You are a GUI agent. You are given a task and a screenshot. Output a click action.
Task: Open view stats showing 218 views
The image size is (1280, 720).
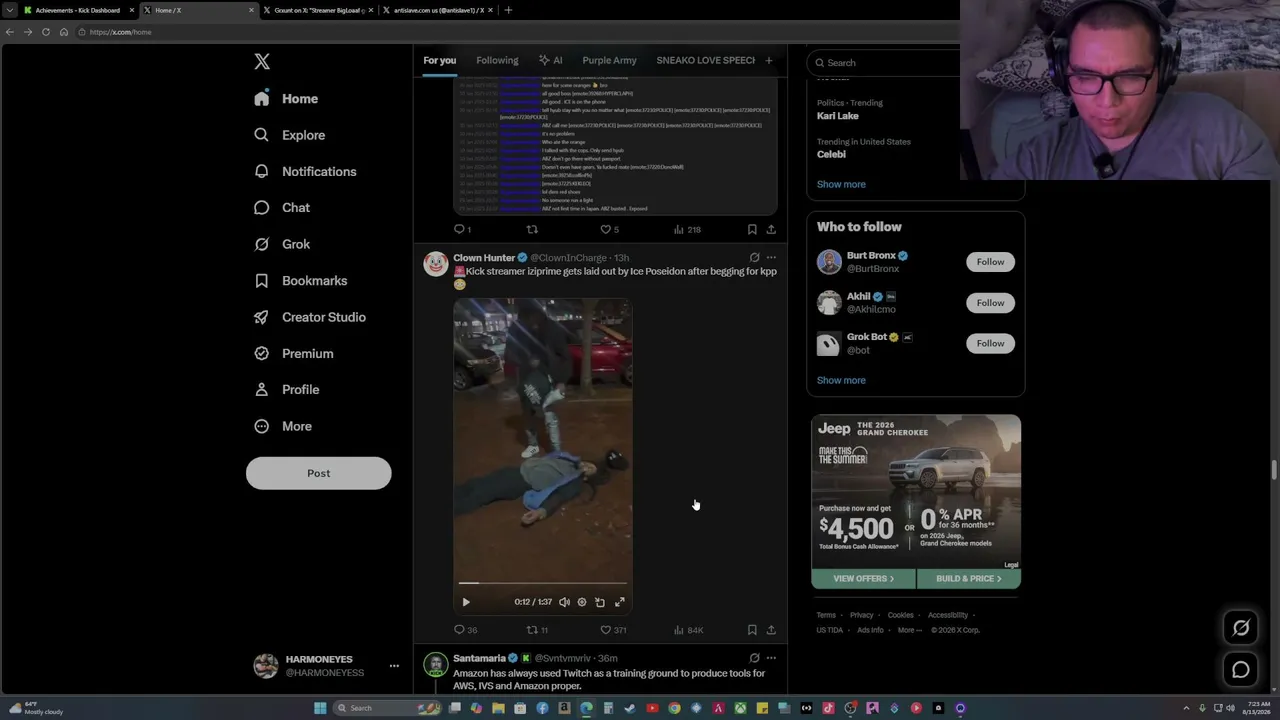[x=687, y=229]
